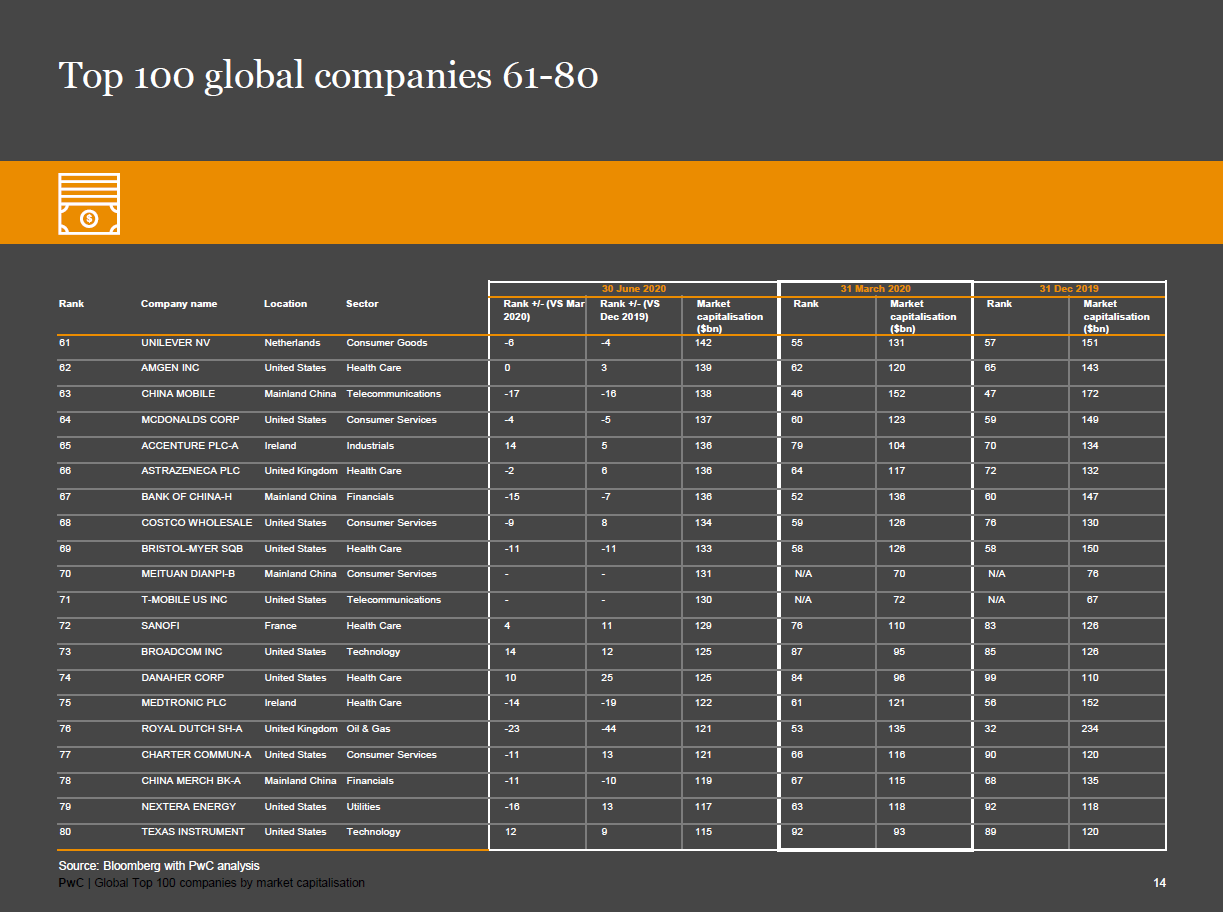Click 'Rank +/- (VS Mar 2020)' column header
This screenshot has height=912, width=1223.
(544, 310)
